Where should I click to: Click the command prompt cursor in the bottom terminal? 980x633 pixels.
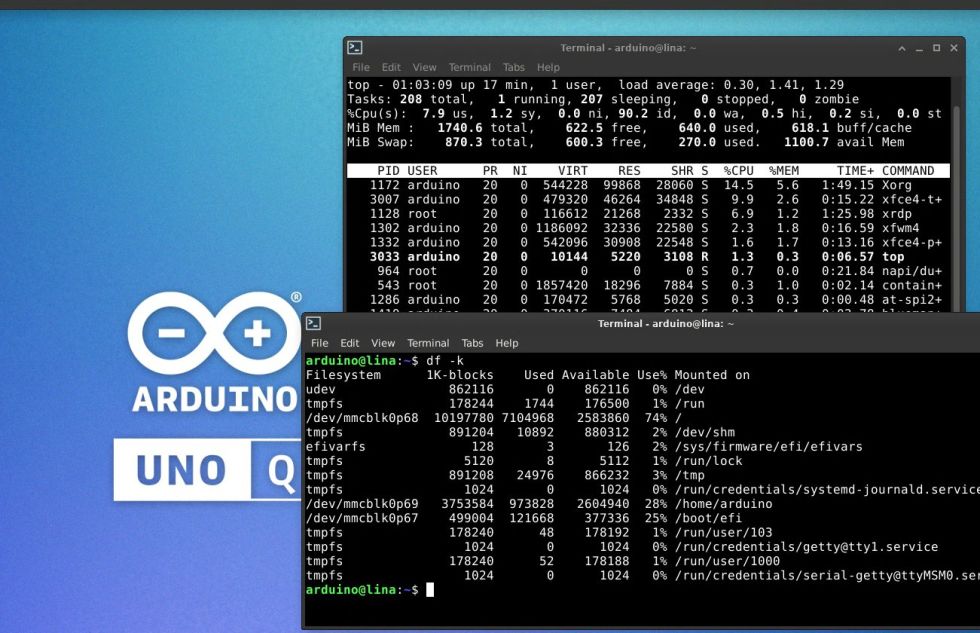432,589
